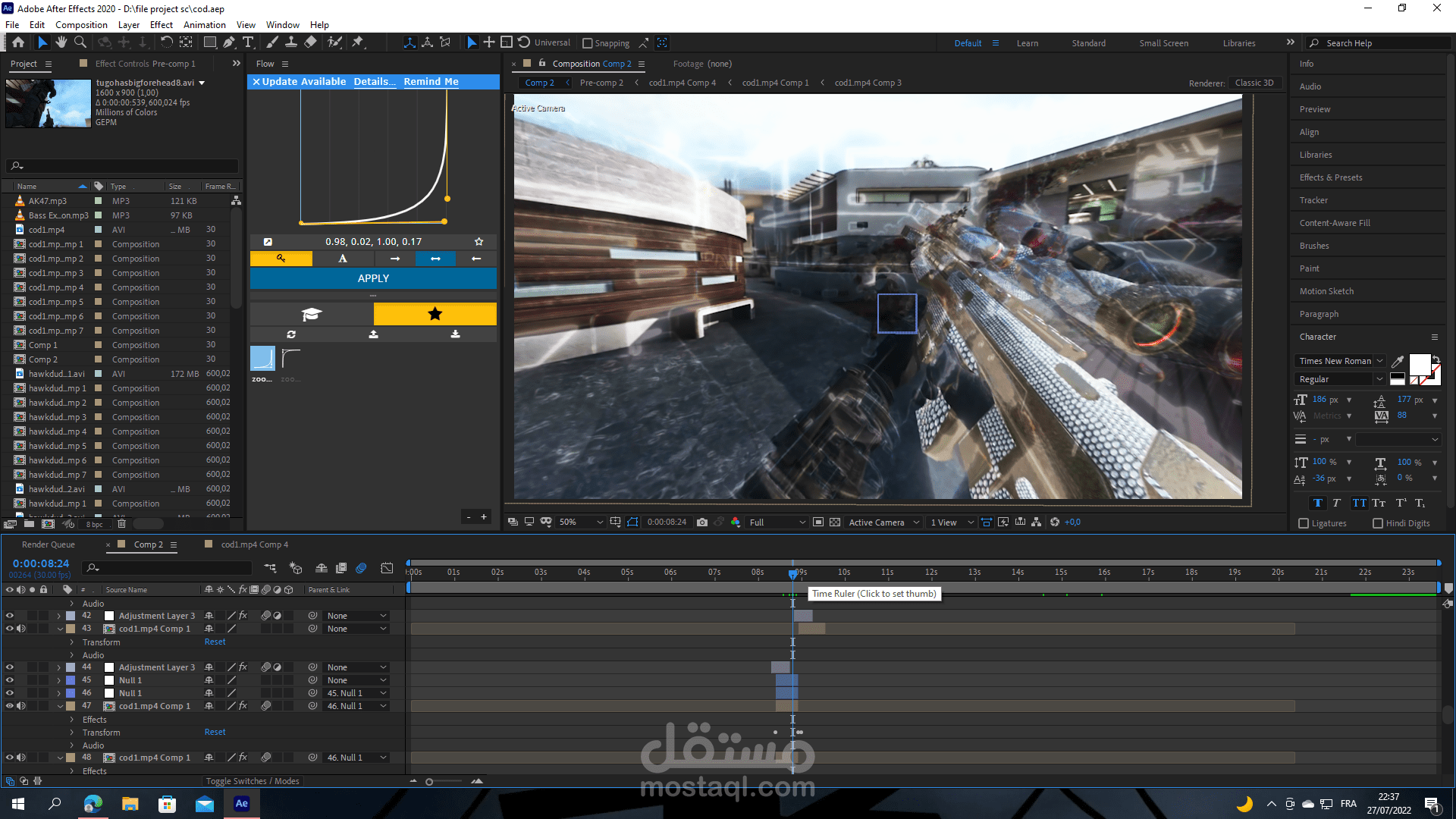Viewport: 1456px width, 819px height.
Task: Click the Remind Me link
Action: tap(431, 81)
